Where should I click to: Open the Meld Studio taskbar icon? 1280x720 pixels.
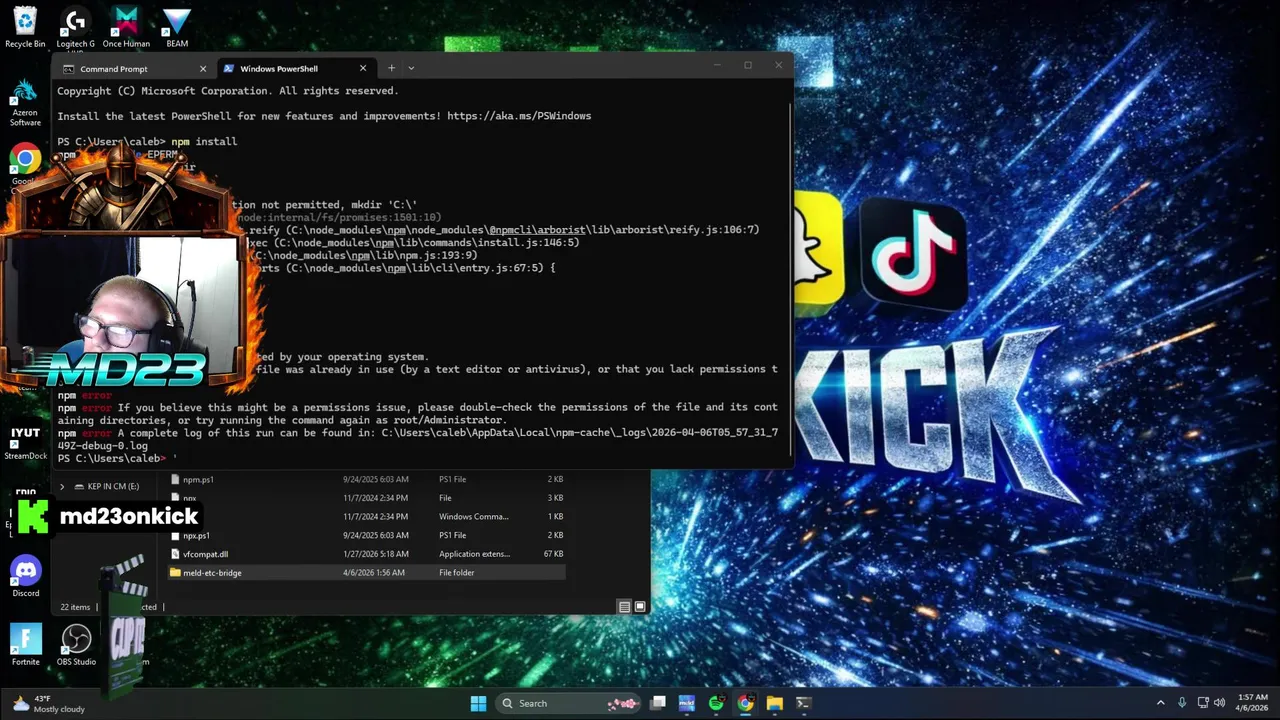click(x=687, y=703)
